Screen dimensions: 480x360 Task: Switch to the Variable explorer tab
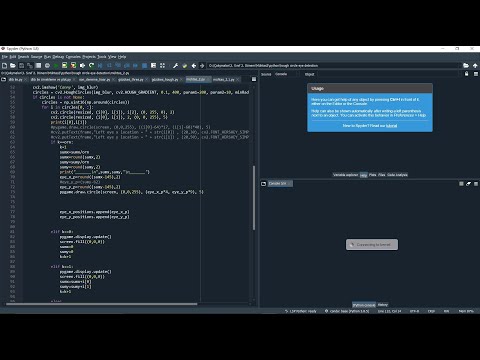coord(345,175)
